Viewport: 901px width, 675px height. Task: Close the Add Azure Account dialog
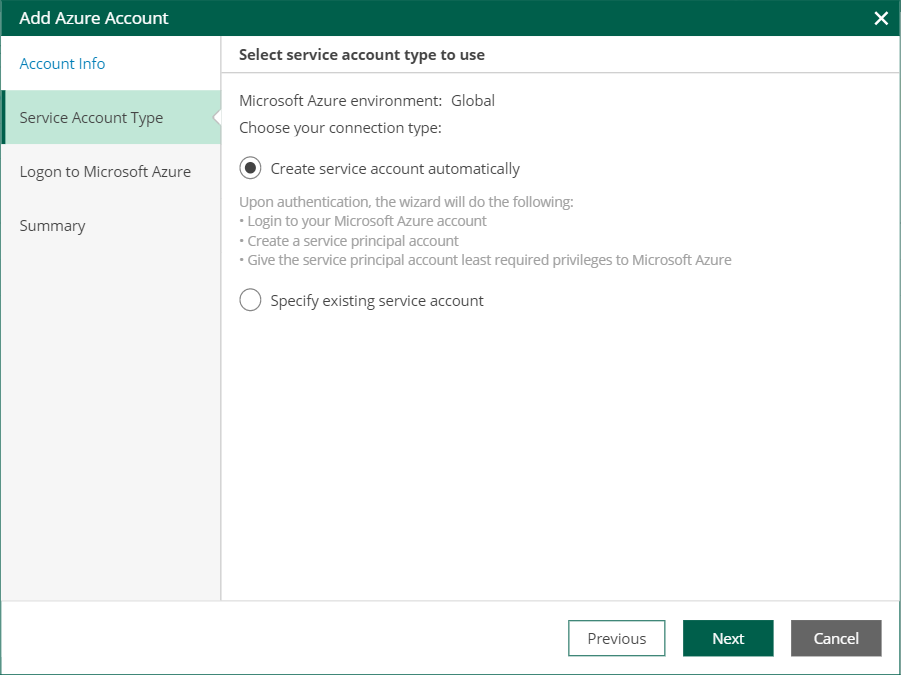tap(881, 18)
